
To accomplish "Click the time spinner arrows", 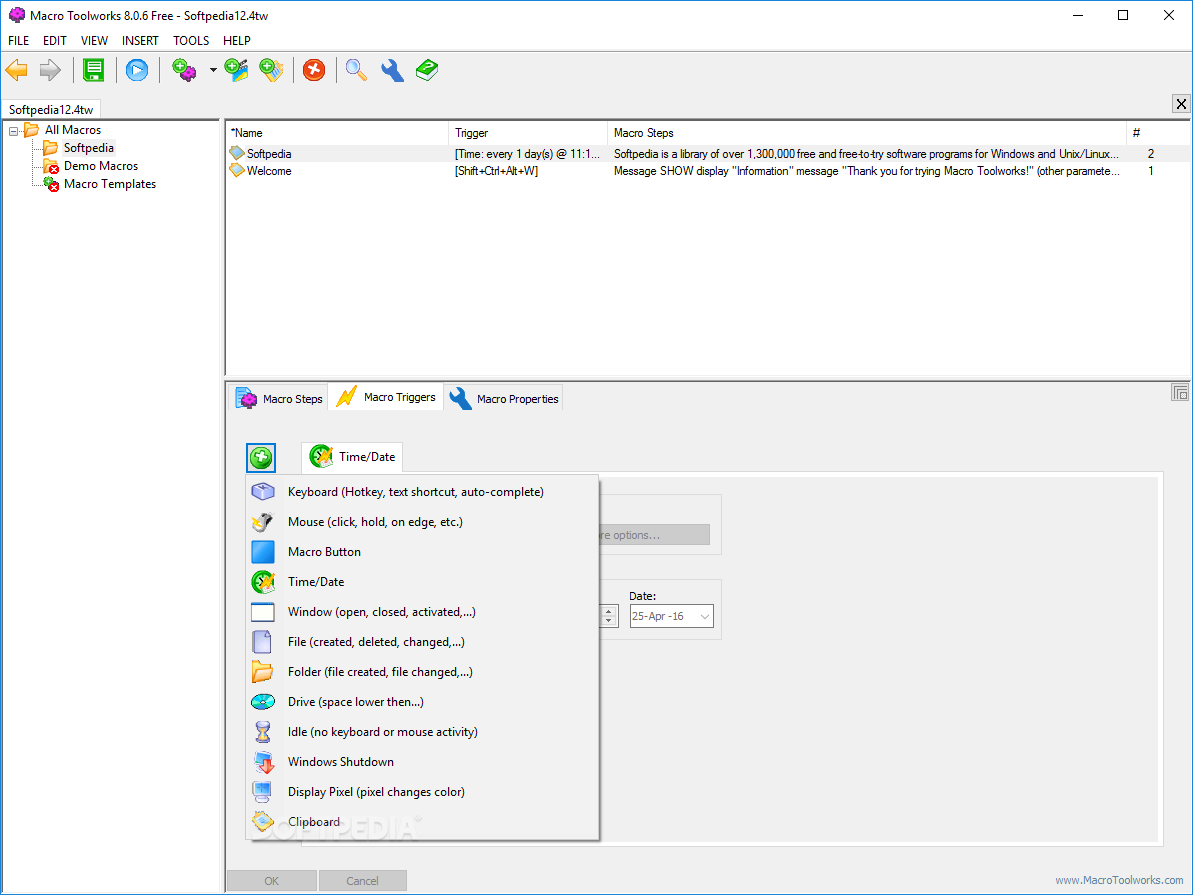I will [609, 616].
